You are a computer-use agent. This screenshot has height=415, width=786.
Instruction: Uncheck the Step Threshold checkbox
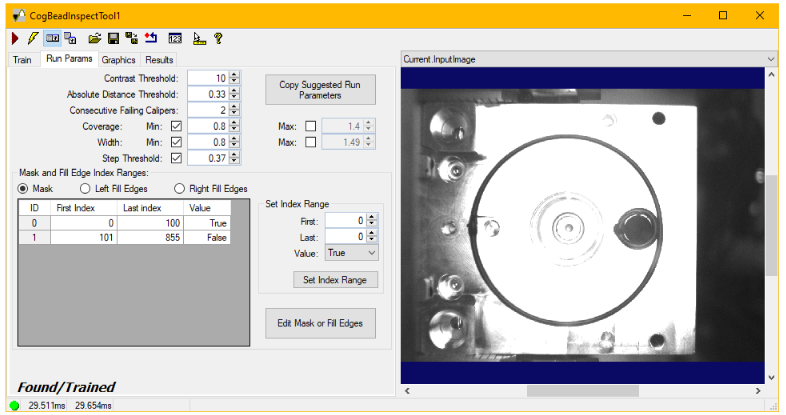[176, 158]
